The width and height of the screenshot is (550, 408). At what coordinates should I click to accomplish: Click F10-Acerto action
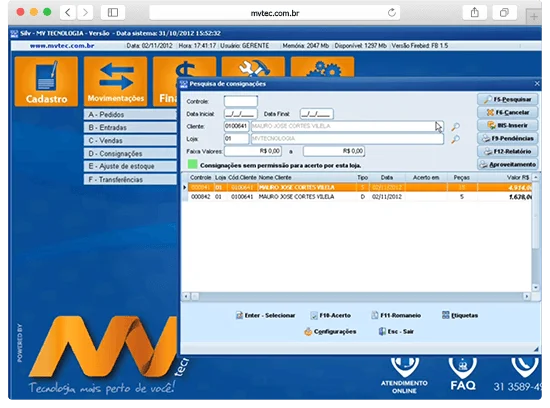(330, 315)
